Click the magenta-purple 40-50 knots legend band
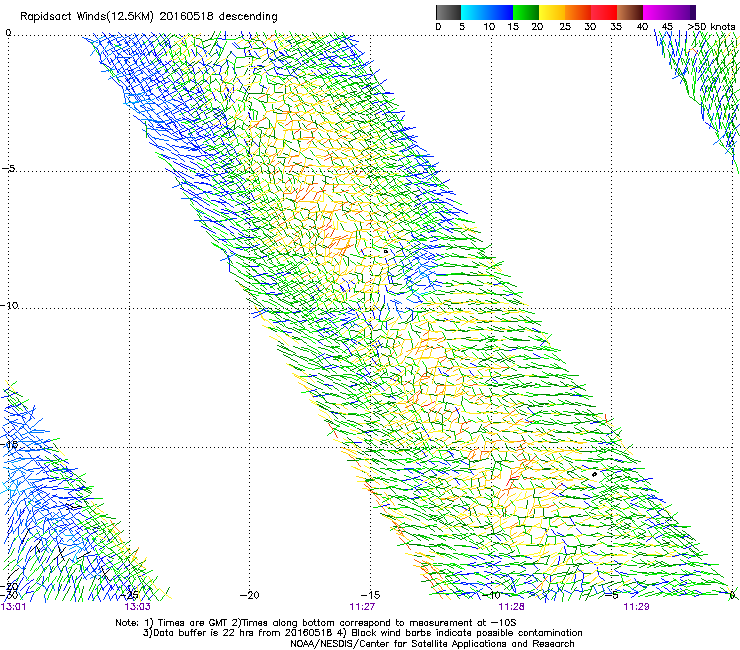This screenshot has height=650, width=740. 669,12
